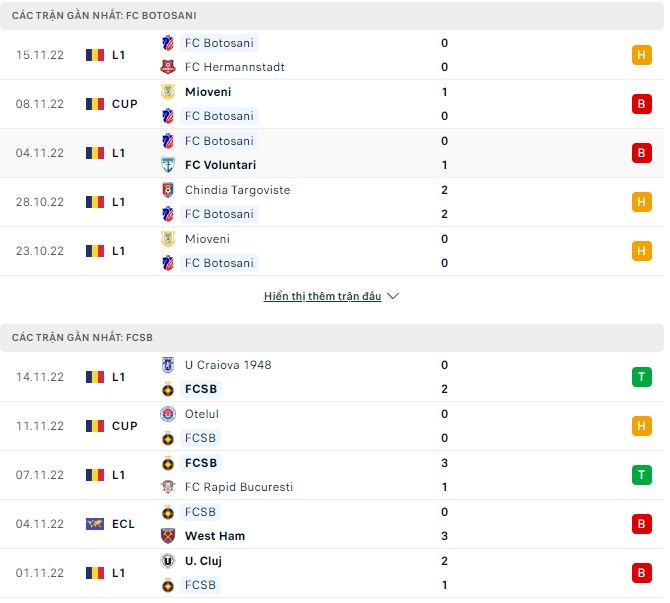Click orange H badge for Hermannstadt match
This screenshot has width=670, height=603.
641,55
